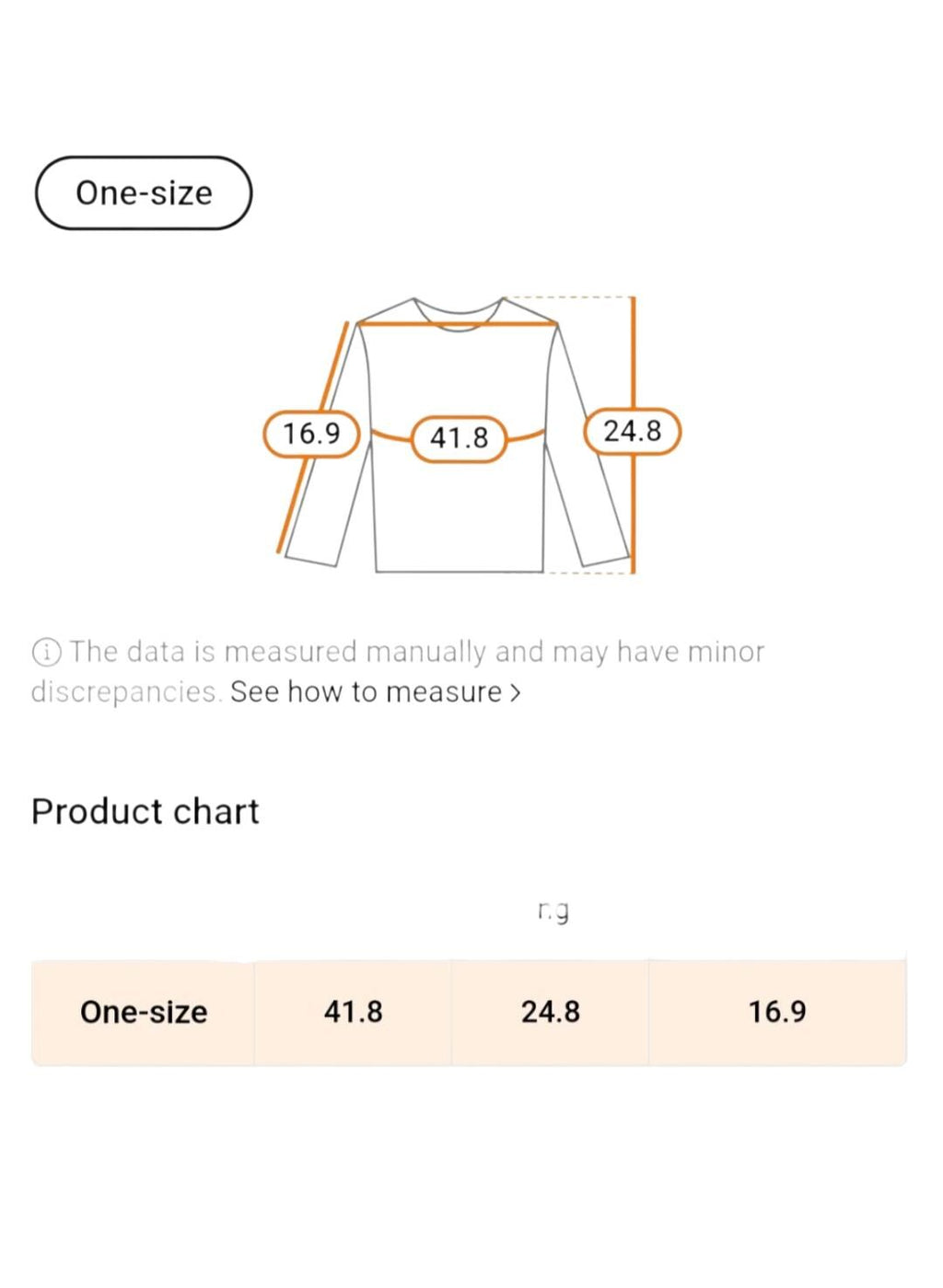Click the dashed guide line atop the diagram
Screen dimensions: 943x1288
569,297
